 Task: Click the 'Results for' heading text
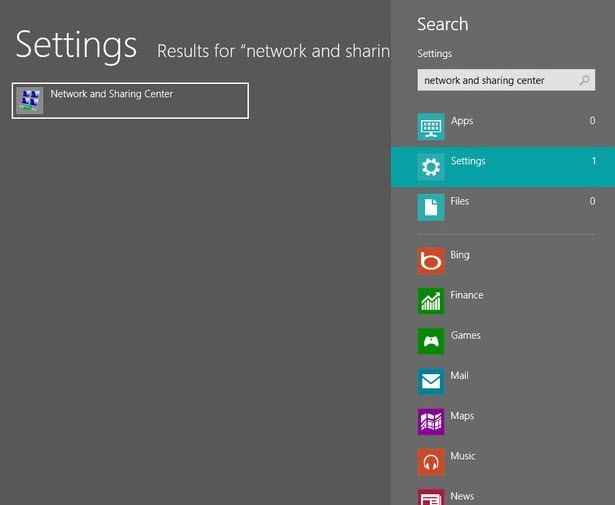274,51
